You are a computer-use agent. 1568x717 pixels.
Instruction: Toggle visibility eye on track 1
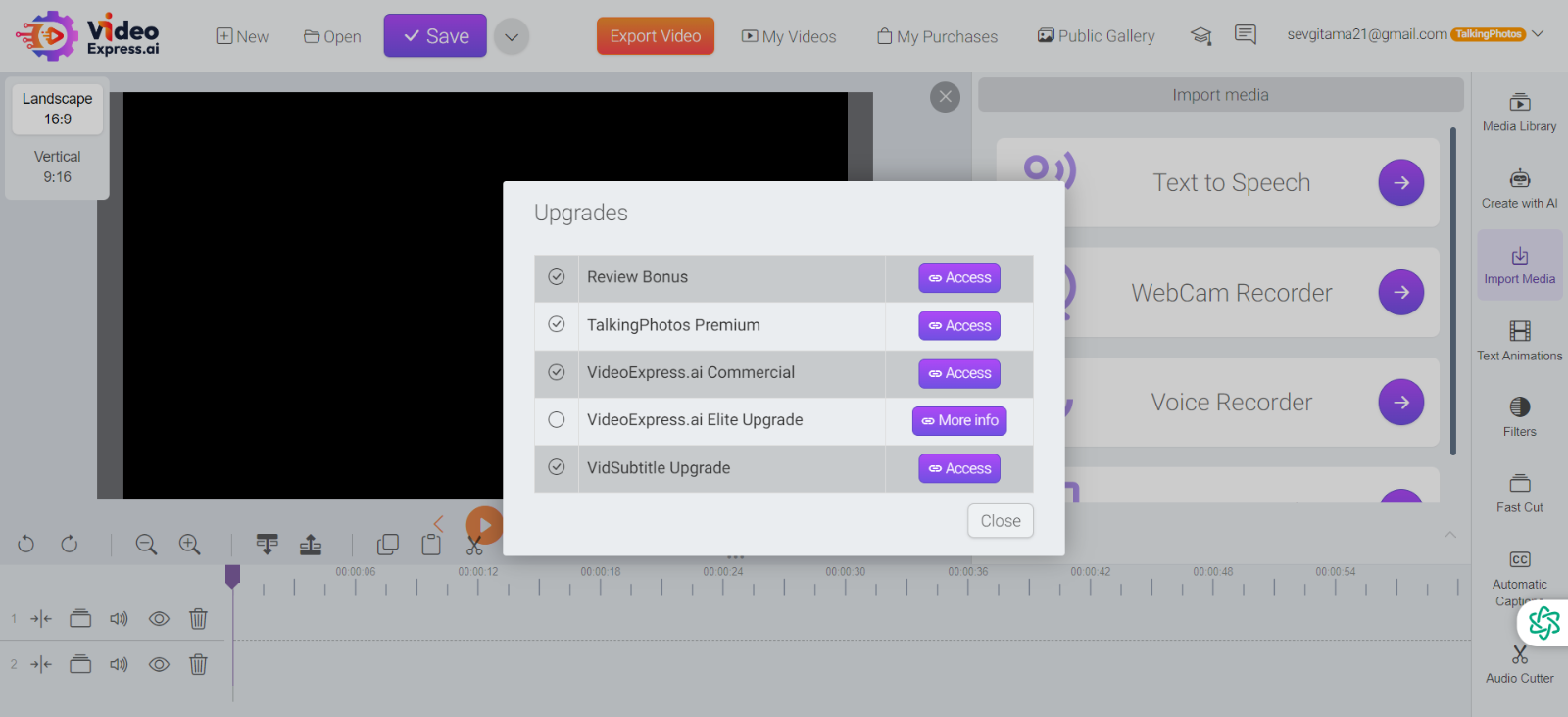[x=159, y=619]
